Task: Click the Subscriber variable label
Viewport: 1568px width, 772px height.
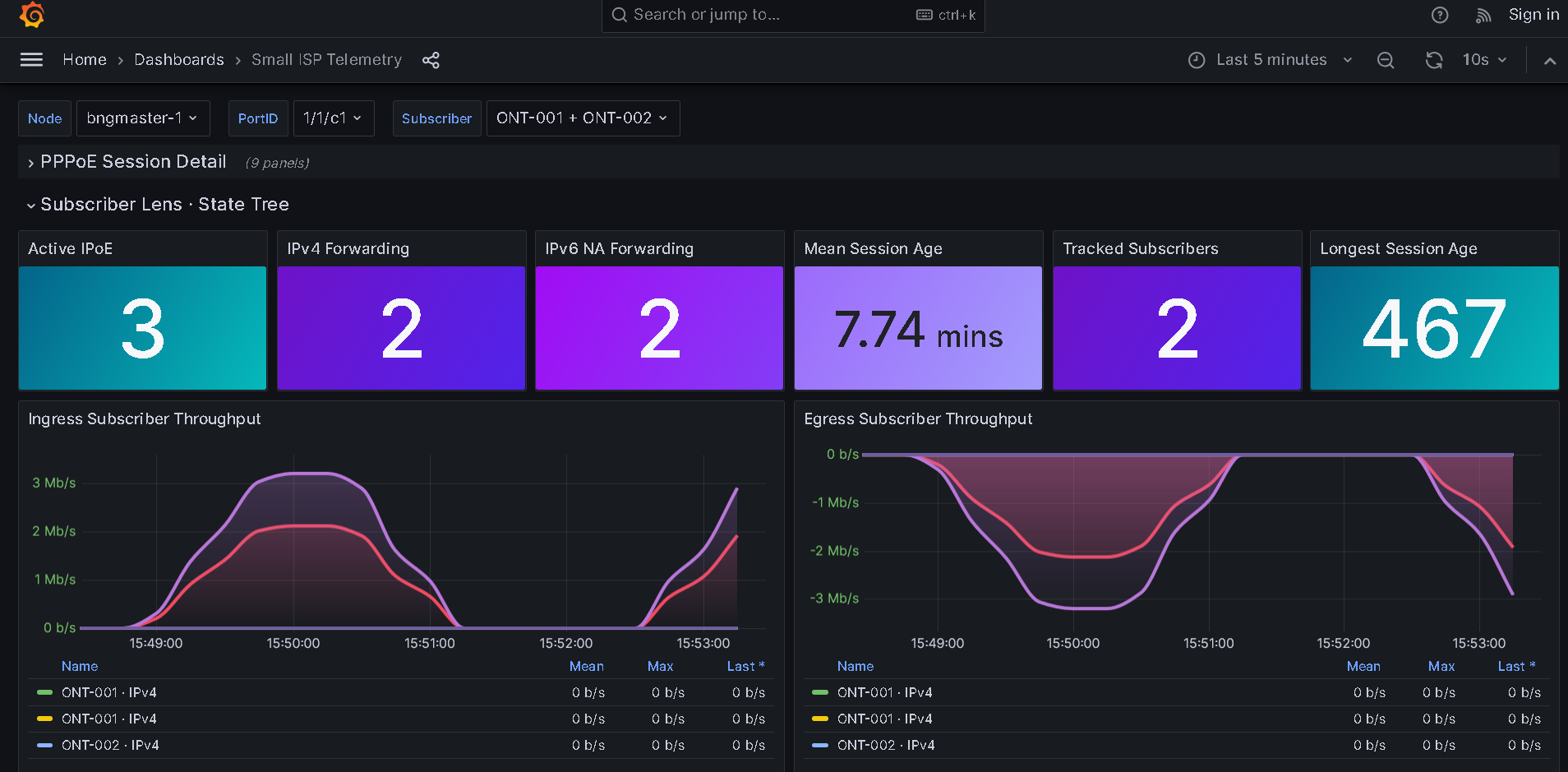Action: tap(436, 118)
